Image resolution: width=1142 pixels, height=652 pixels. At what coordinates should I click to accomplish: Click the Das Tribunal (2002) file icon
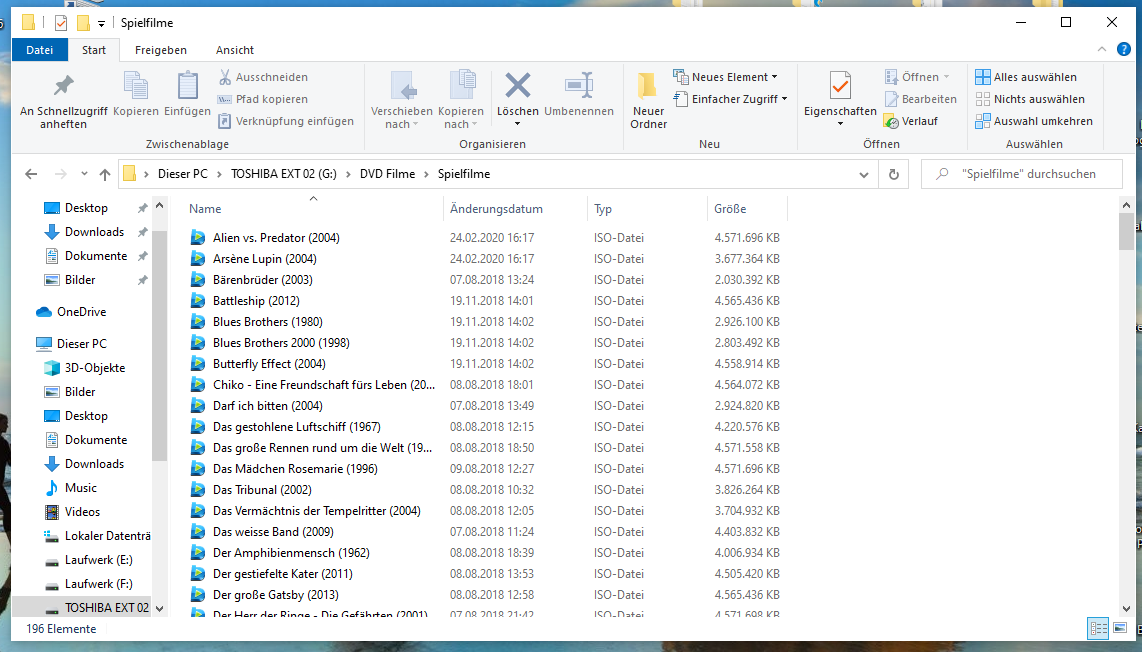click(197, 490)
